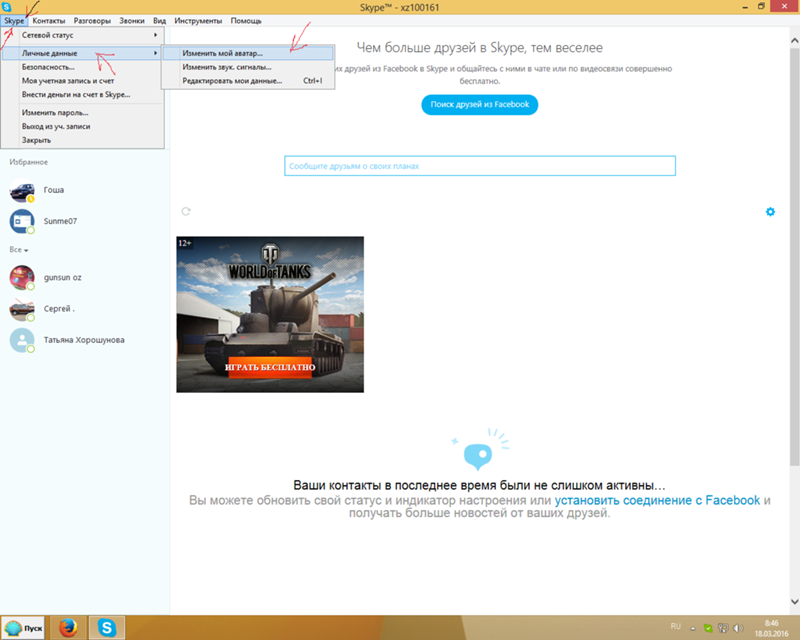800x640 pixels.
Task: Click ИГРАТЬ БЕСПЛАТНО on the ad
Action: pyautogui.click(x=270, y=367)
